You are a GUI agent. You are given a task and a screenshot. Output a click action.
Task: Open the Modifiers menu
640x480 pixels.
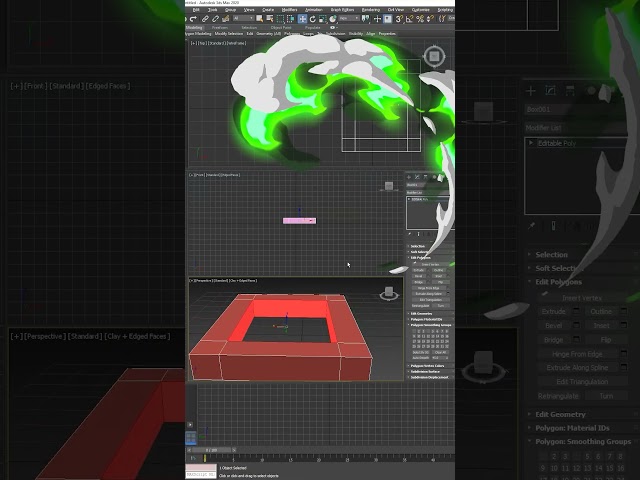coord(289,10)
